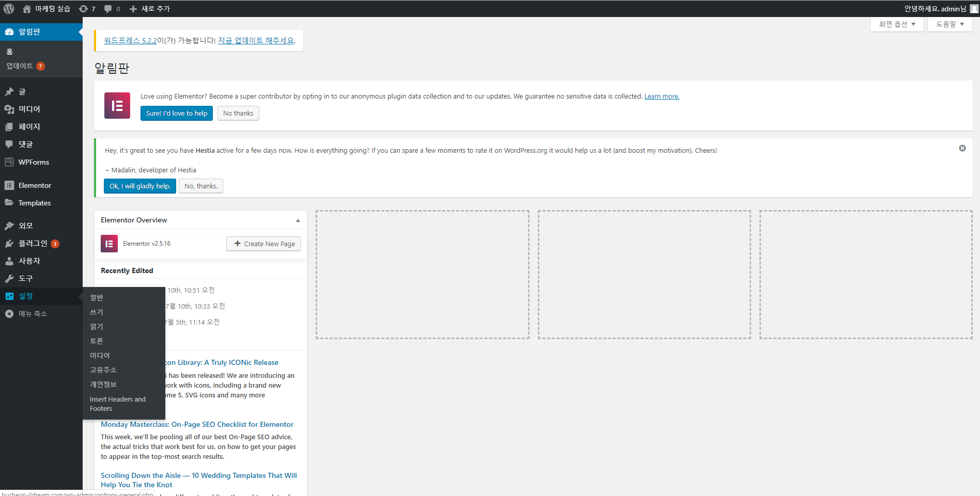Open ICONic Release article link

click(222, 362)
